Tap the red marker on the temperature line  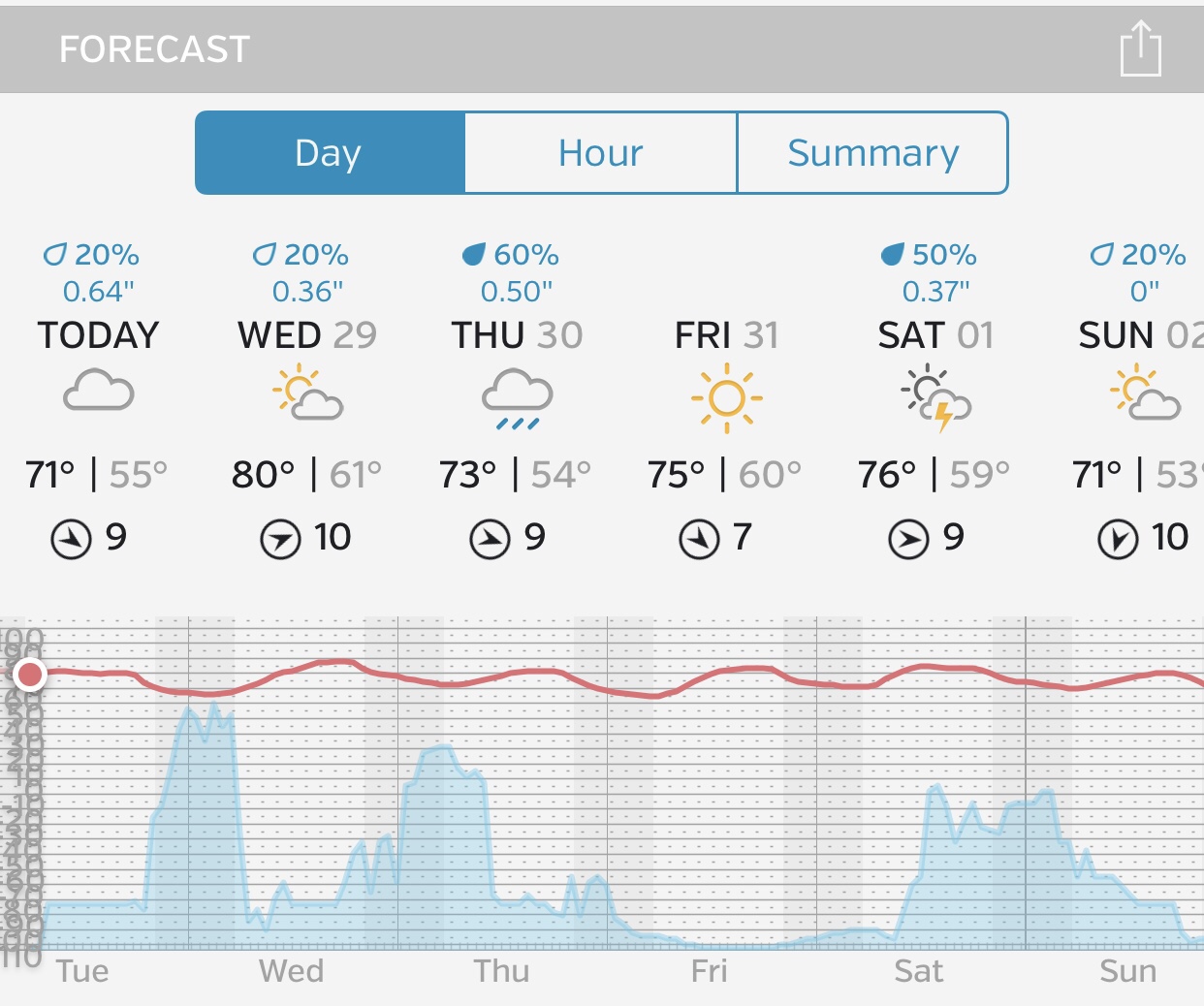coord(30,674)
